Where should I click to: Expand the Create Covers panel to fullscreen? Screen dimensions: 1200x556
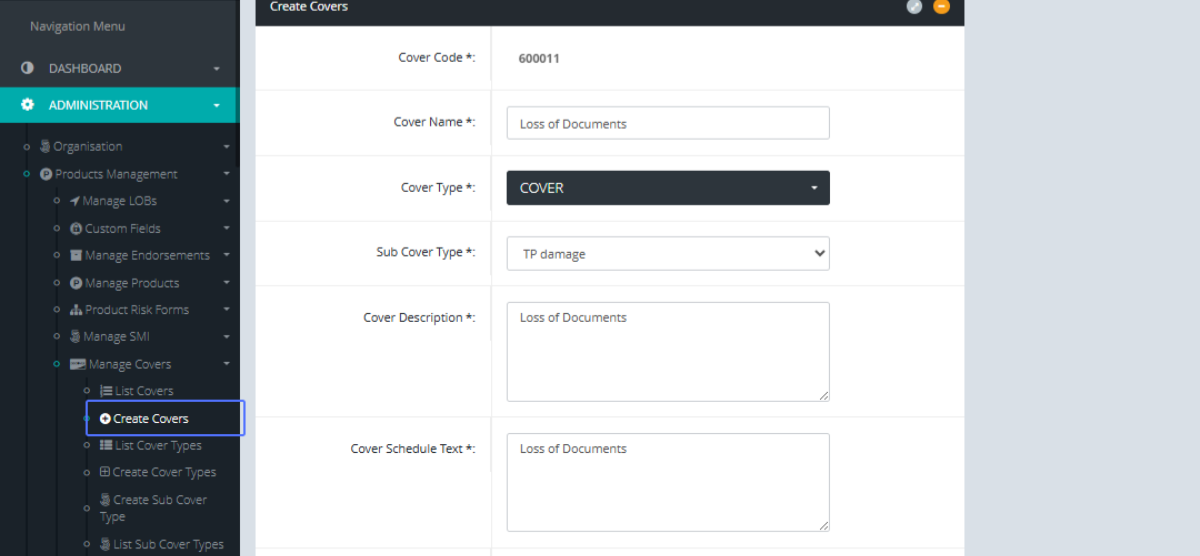[914, 7]
